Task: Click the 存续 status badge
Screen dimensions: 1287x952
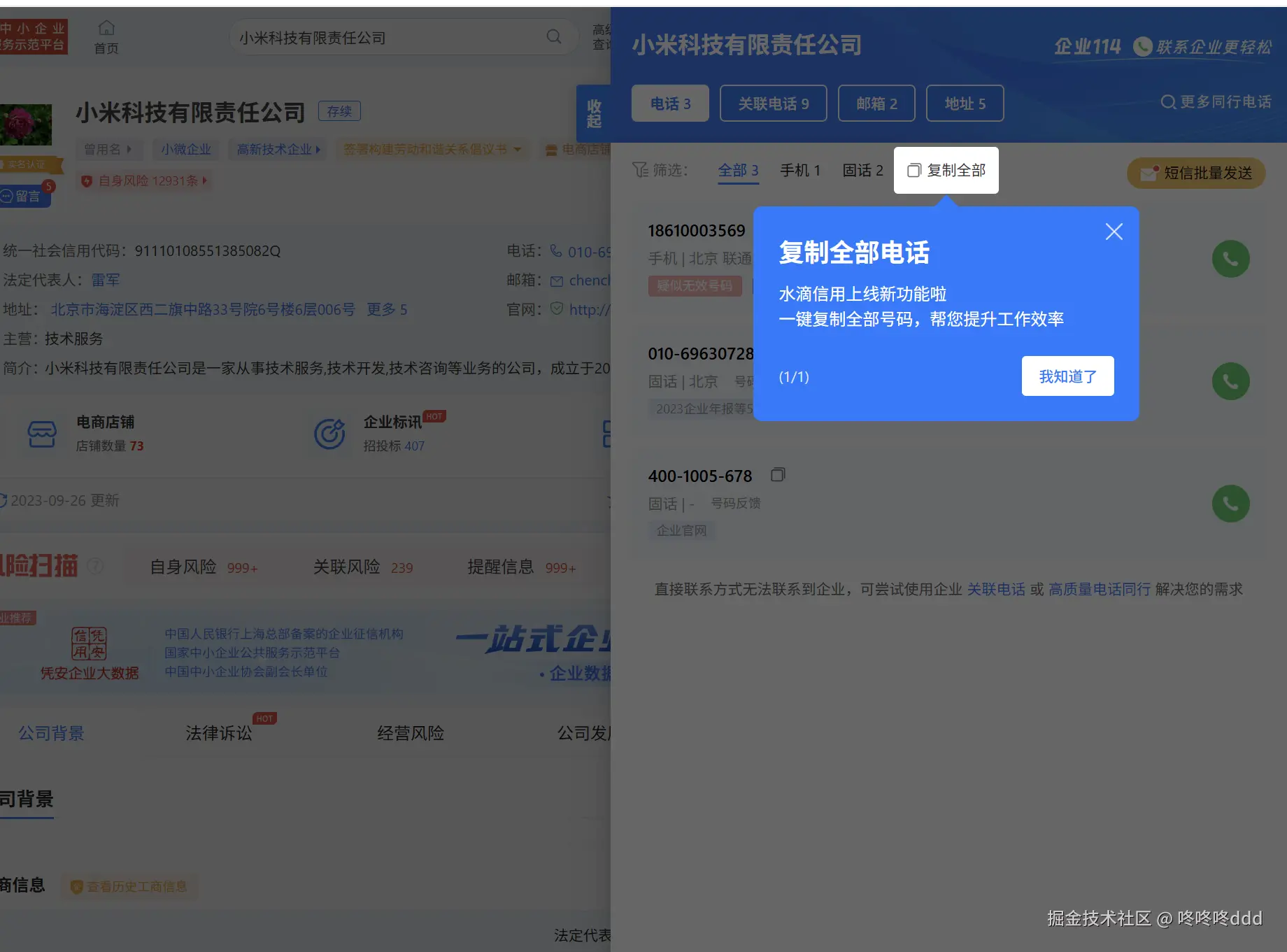Action: coord(339,111)
